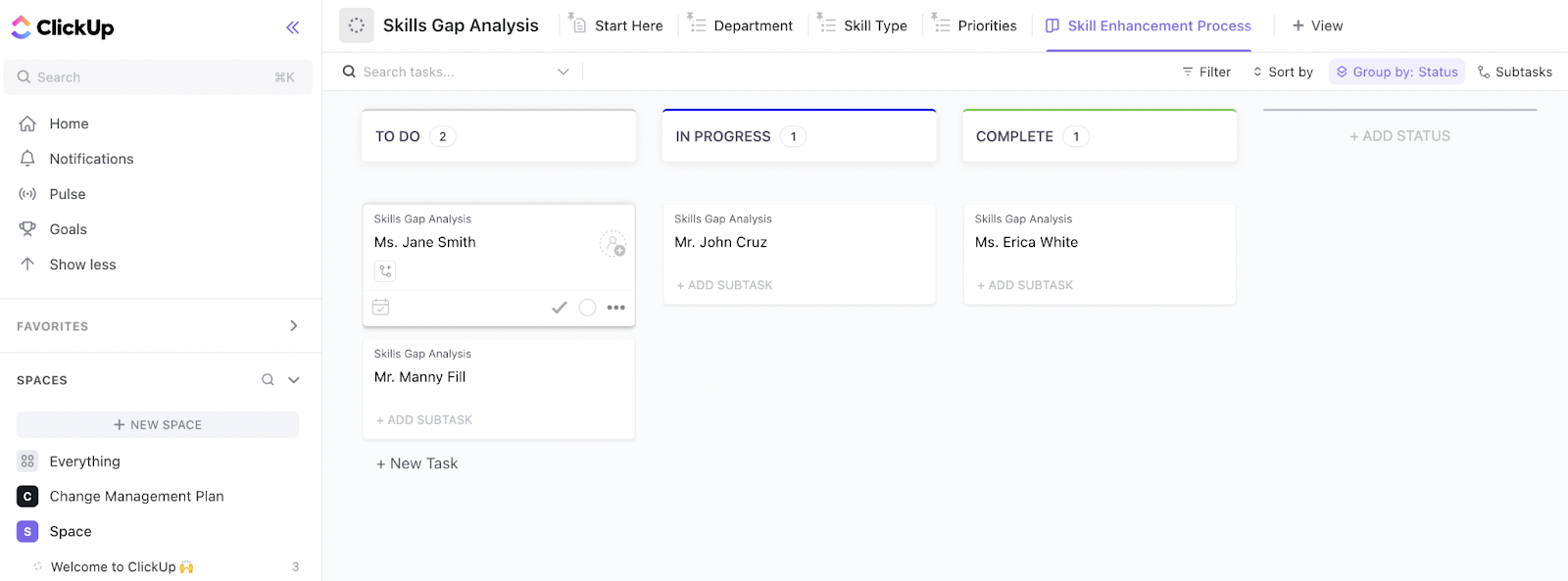
Task: Click the Goals trophy icon
Action: tap(27, 229)
